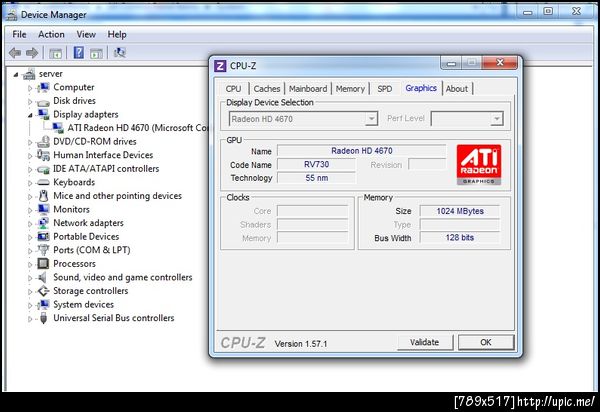Image resolution: width=600 pixels, height=412 pixels.
Task: Collapse the Display adapters tree node
Action: pos(30,115)
